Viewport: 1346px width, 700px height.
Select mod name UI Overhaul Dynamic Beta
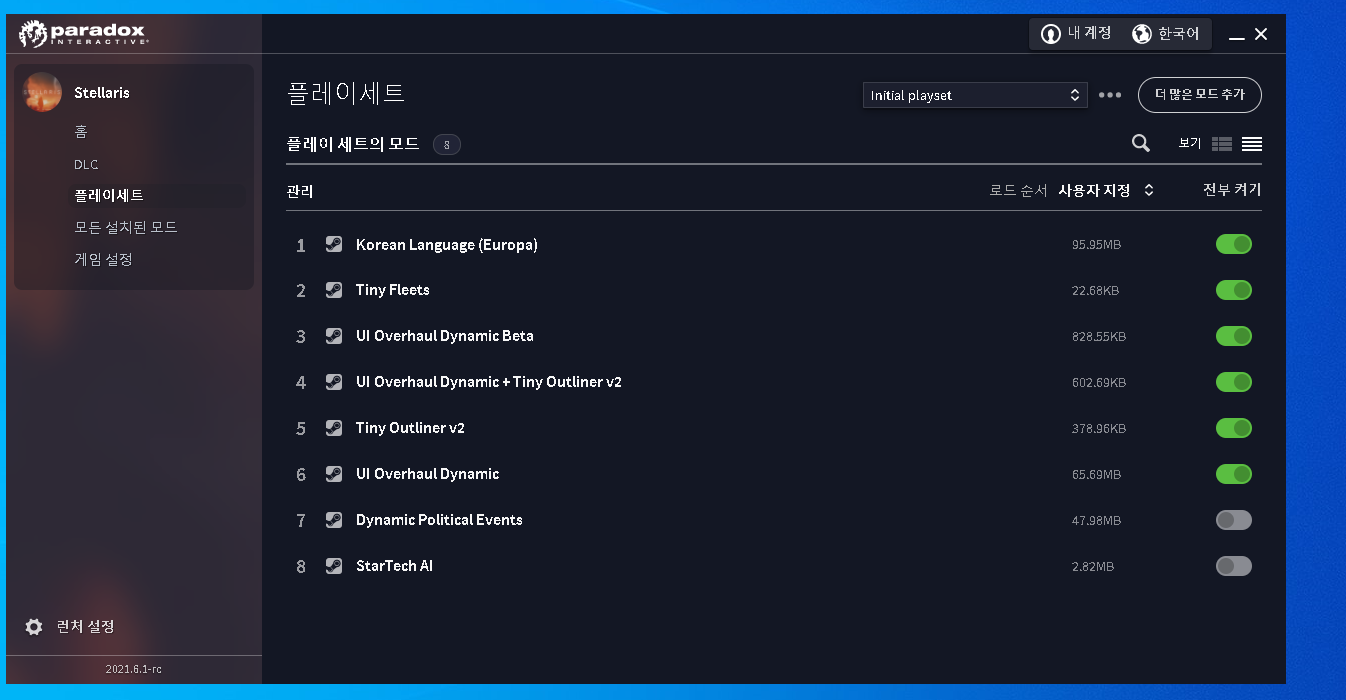tap(445, 336)
